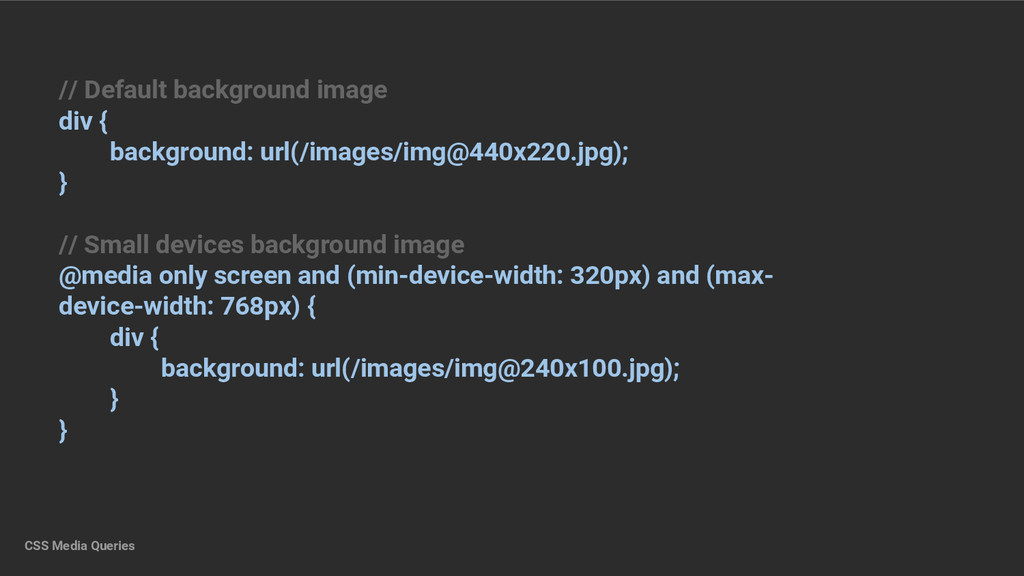Screen dimensions: 1024x576
Task: Click the first 'div {' selector line
Action: tap(83, 121)
